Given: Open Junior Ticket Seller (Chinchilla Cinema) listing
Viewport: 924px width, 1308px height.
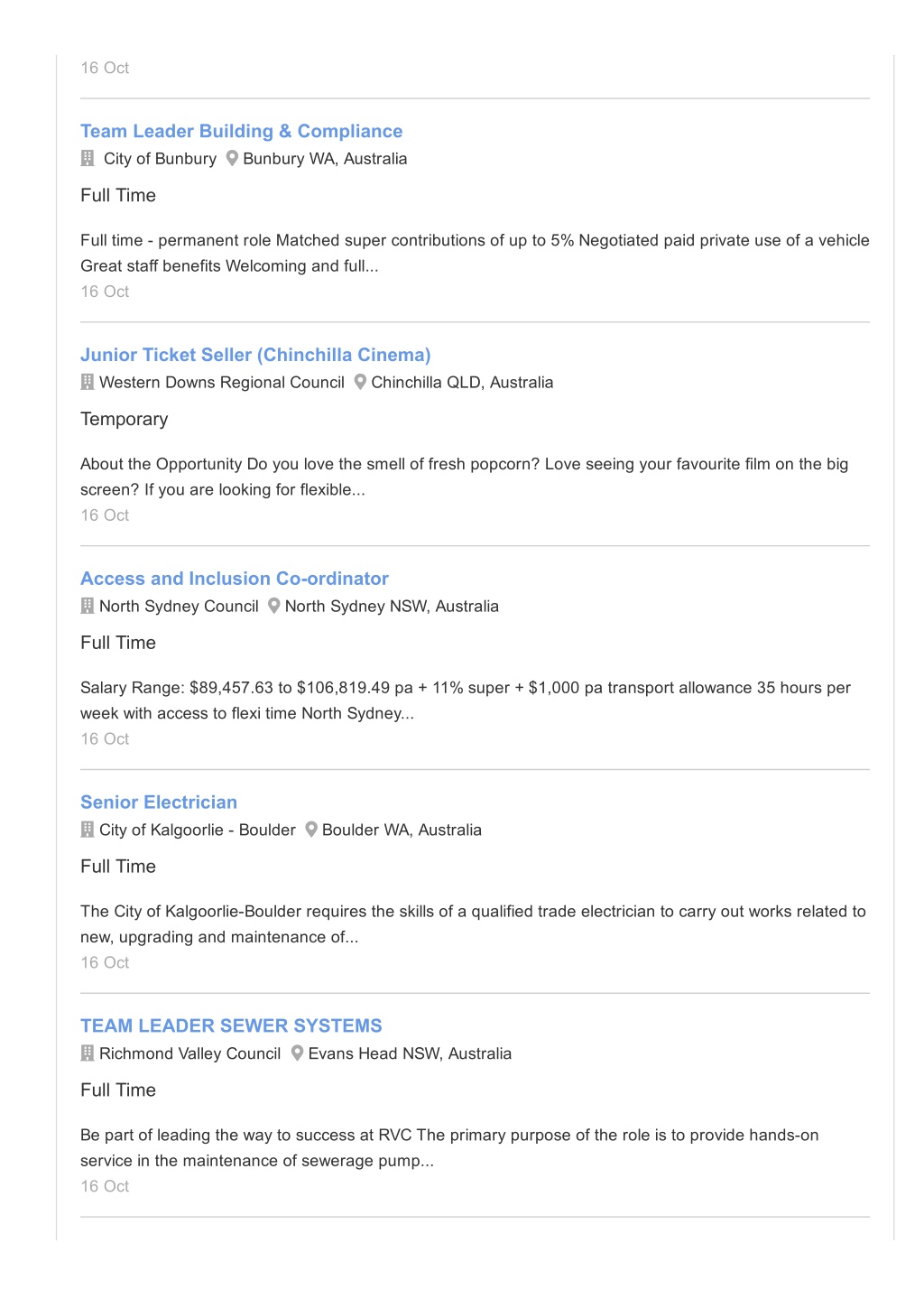Looking at the screenshot, I should (x=255, y=355).
